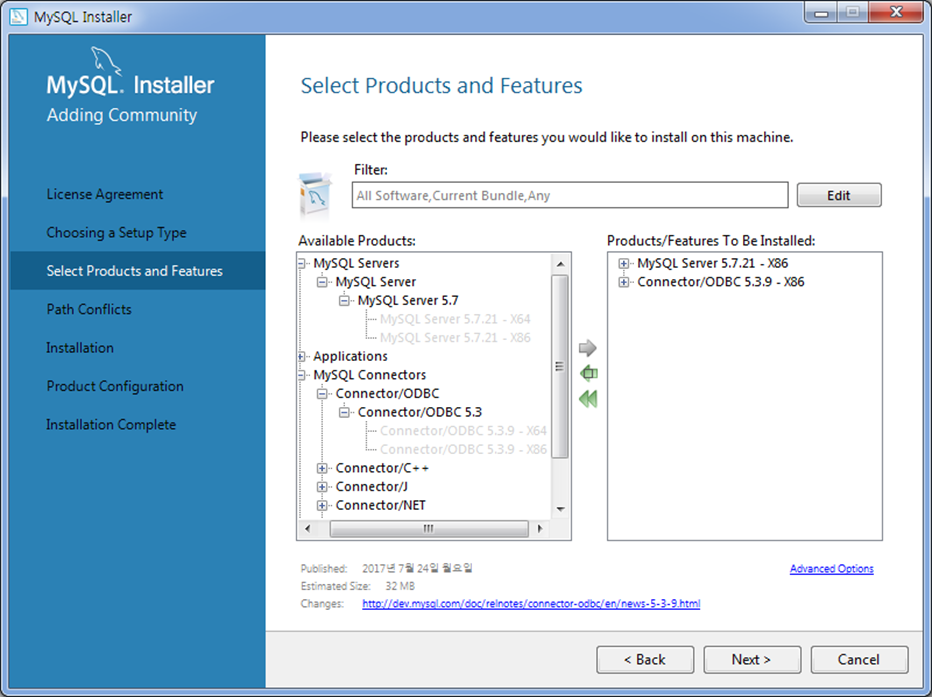932x697 pixels.
Task: Cancel the installer
Action: [x=859, y=660]
